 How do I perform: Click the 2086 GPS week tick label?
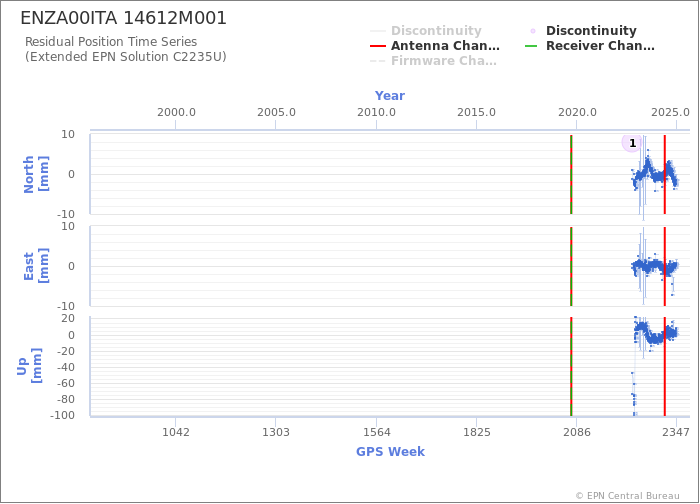coord(577,433)
